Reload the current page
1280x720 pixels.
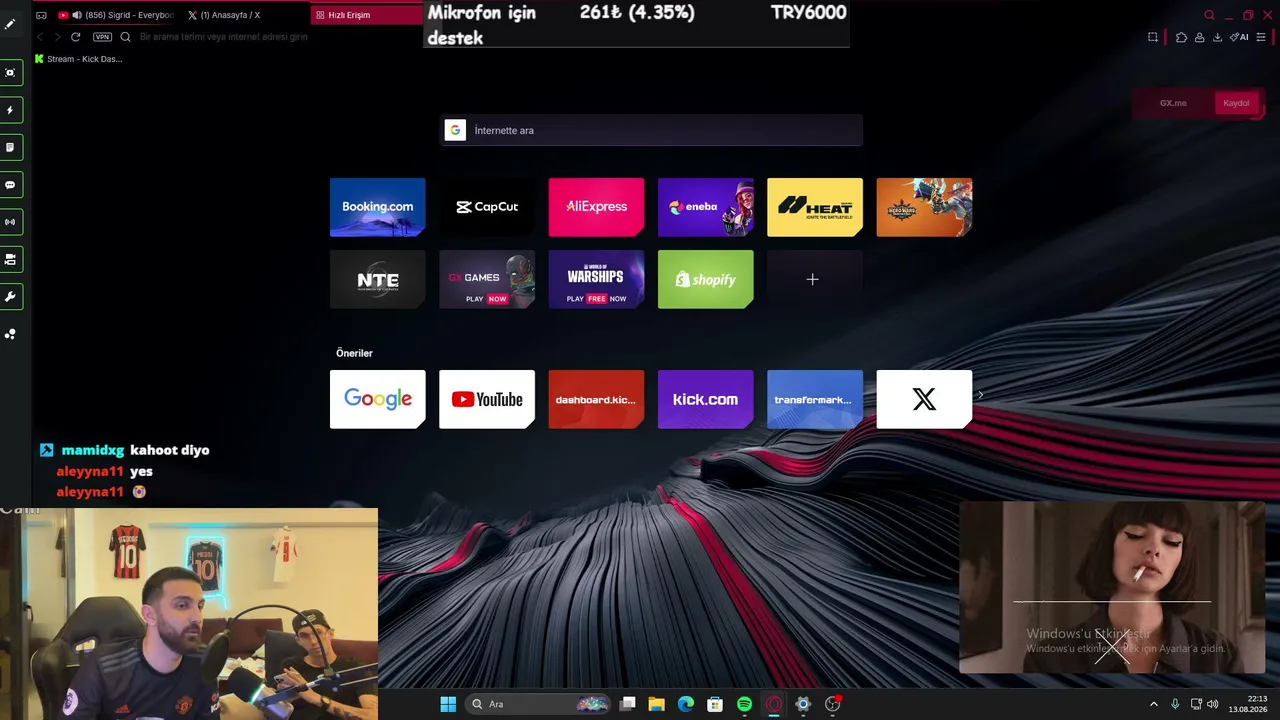(x=75, y=37)
